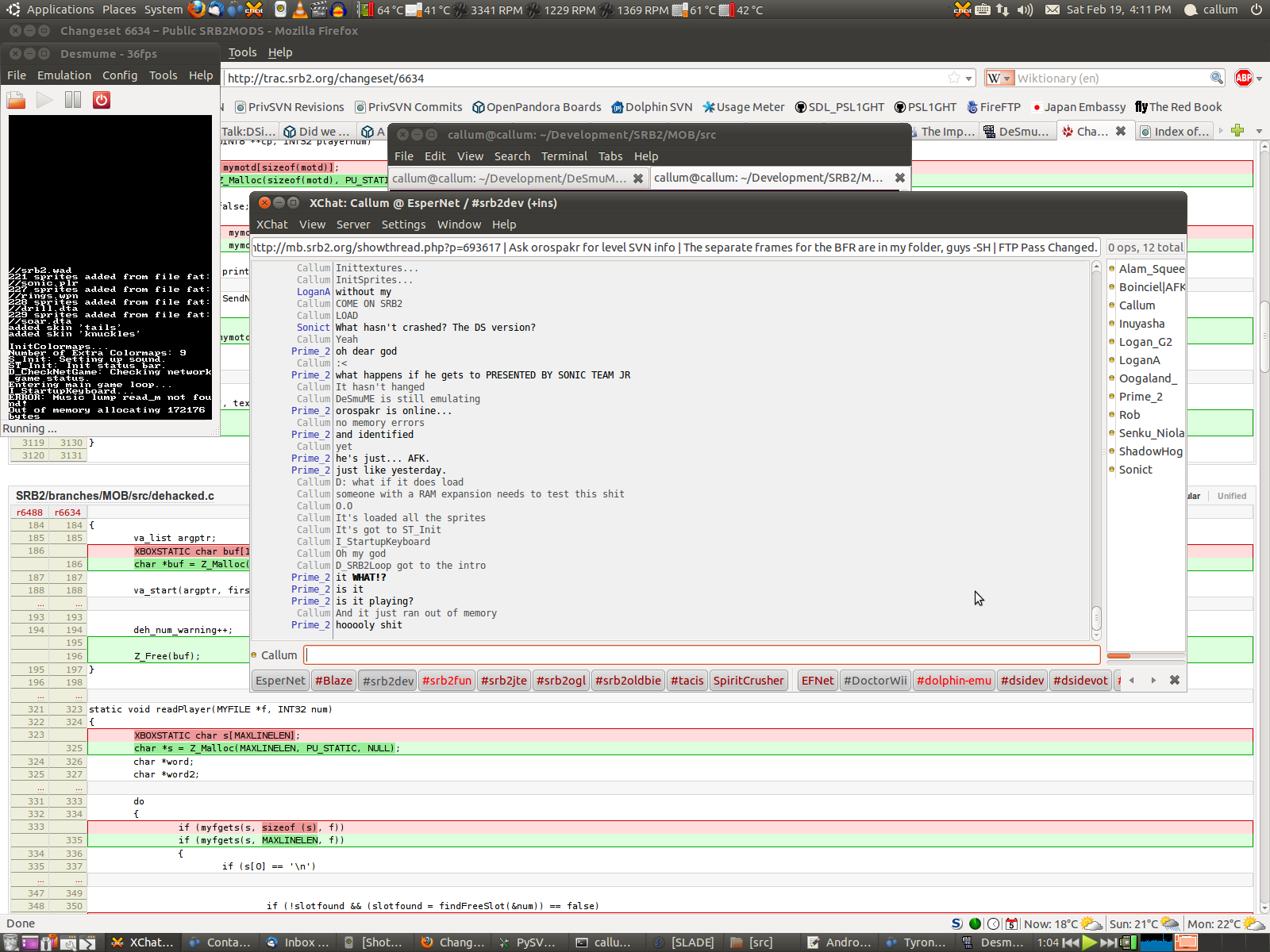Screen dimensions: 1270x952
Task: Show next XChat channel tabs arrow
Action: [x=1153, y=680]
